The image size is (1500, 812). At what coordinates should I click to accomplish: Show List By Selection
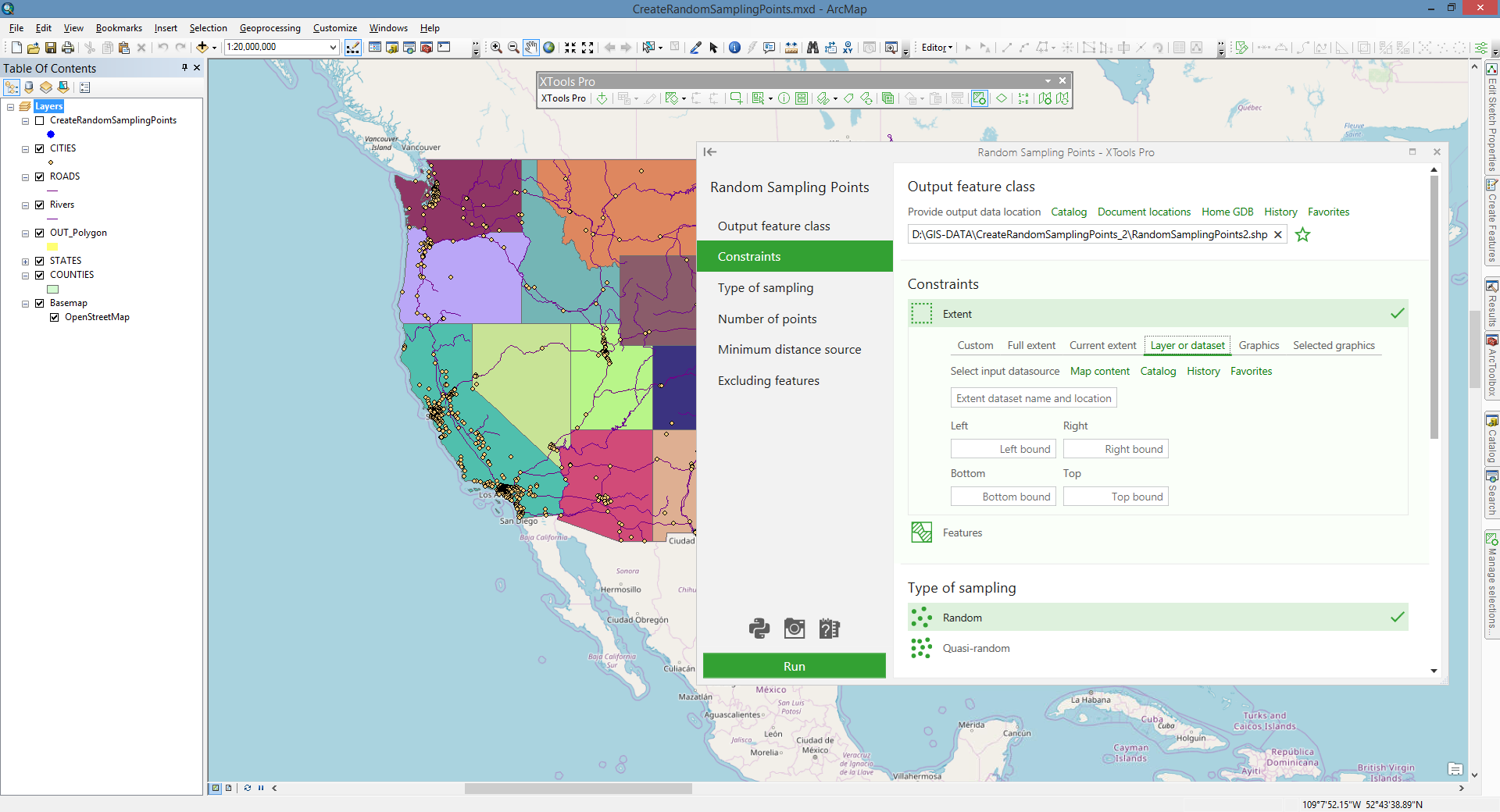pos(63,87)
